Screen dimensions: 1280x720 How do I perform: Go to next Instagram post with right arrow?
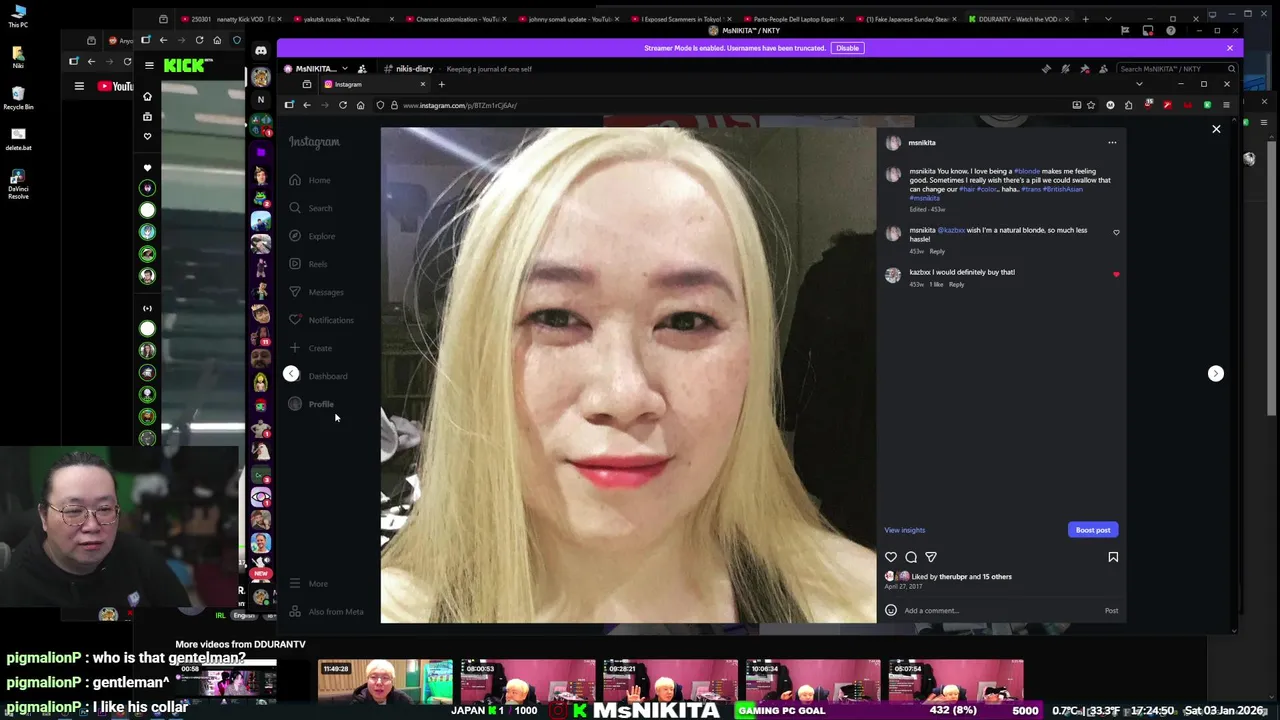(1215, 373)
